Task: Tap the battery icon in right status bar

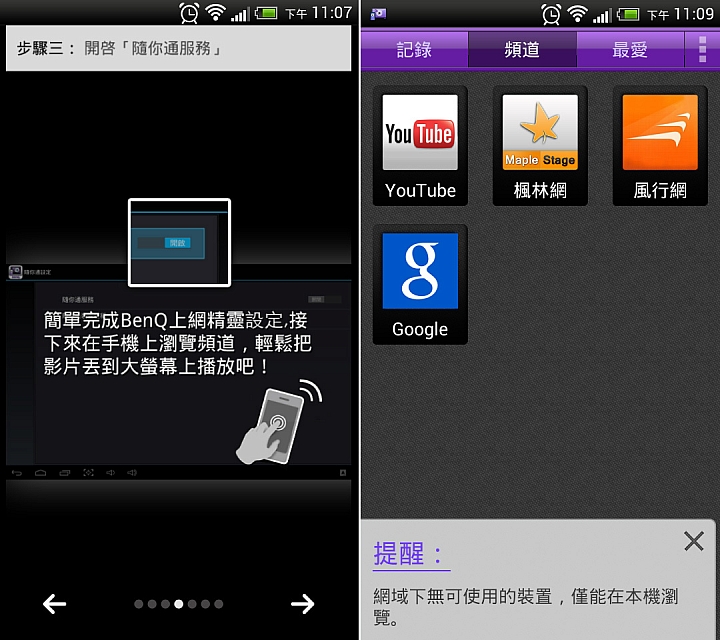Action: coord(628,14)
